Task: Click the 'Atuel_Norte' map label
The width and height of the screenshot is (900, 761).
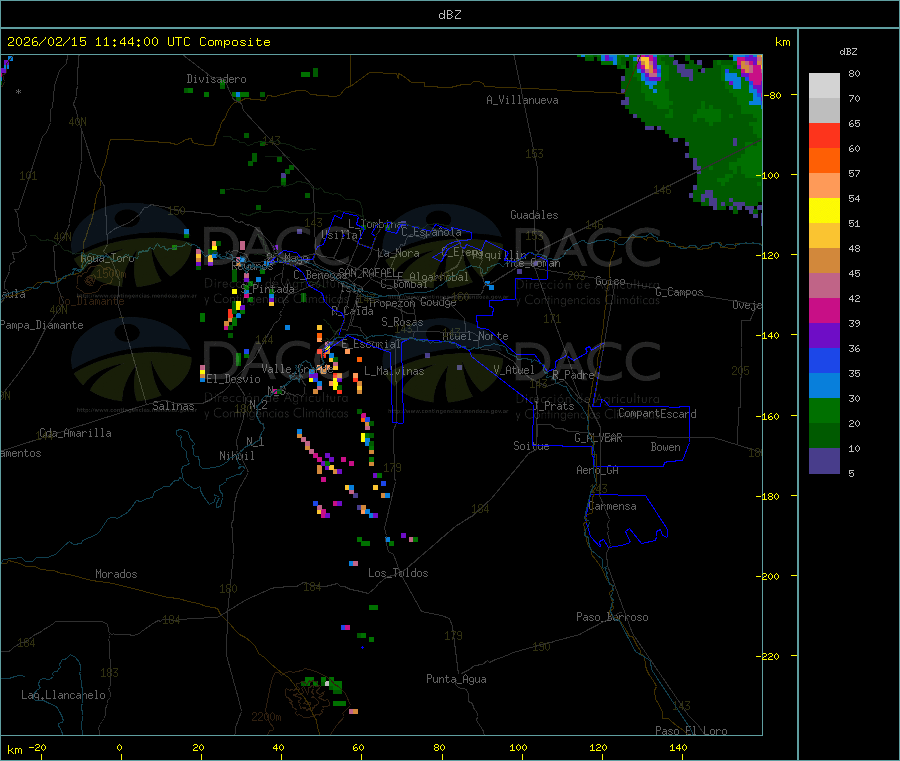Action: 475,336
